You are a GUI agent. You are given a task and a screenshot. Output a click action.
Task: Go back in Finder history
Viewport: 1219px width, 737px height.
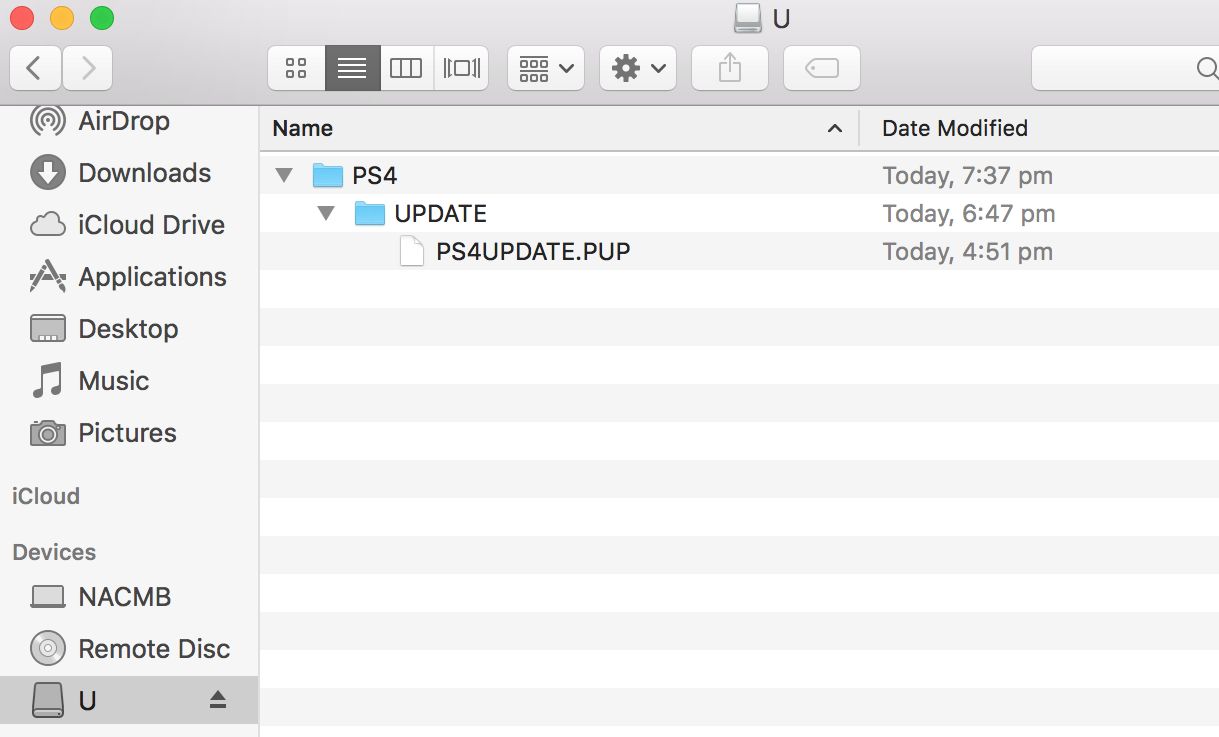(x=35, y=68)
